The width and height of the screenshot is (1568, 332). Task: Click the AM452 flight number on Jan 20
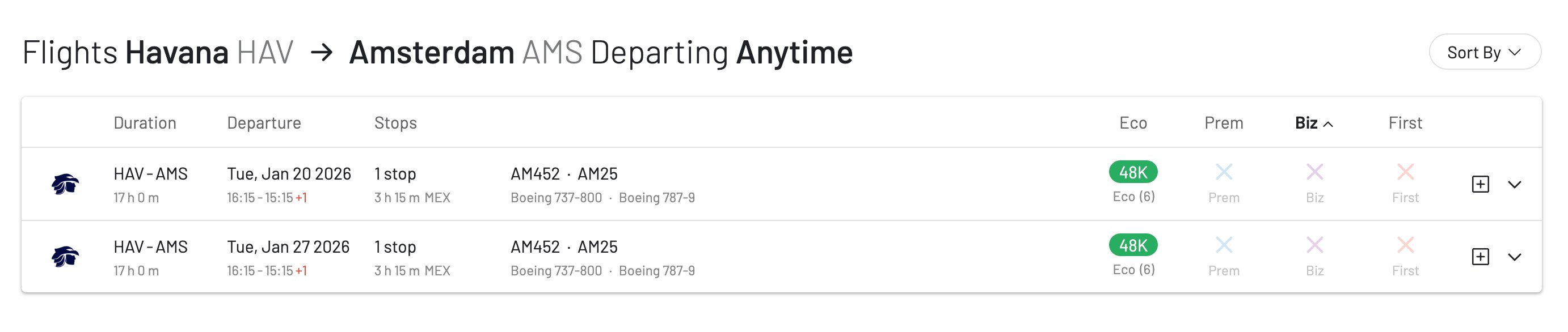(x=536, y=173)
